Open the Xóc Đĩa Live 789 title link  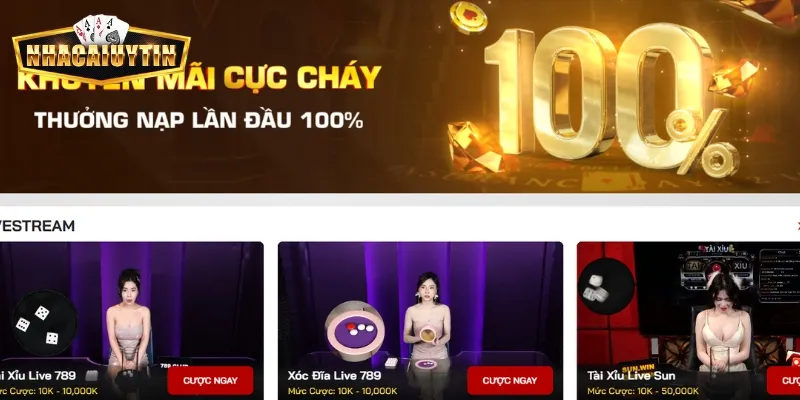(x=334, y=376)
